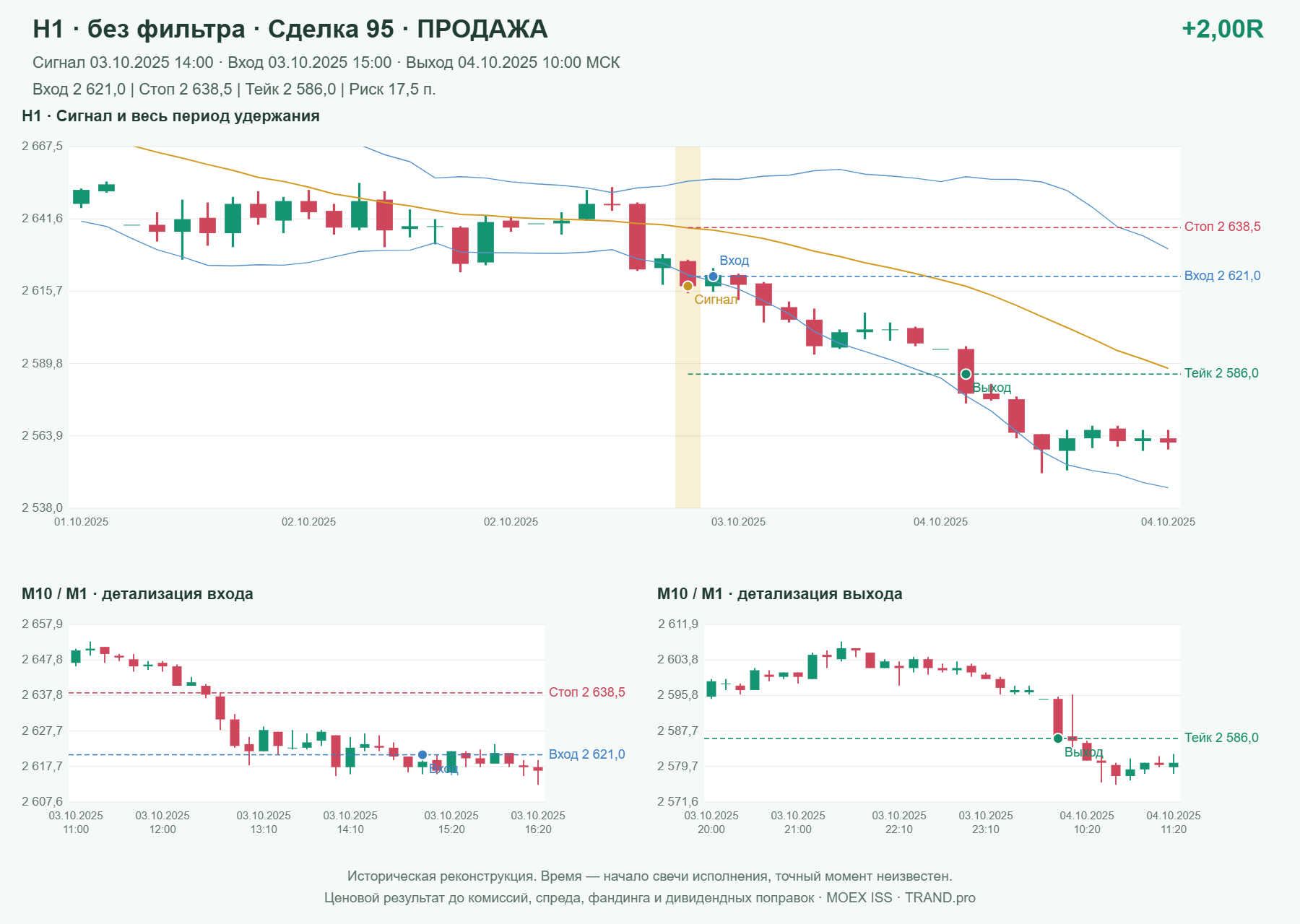Image resolution: width=1300 pixels, height=924 pixels.
Task: Click the green exit dot in exit detail chart
Action: pyautogui.click(x=1058, y=738)
